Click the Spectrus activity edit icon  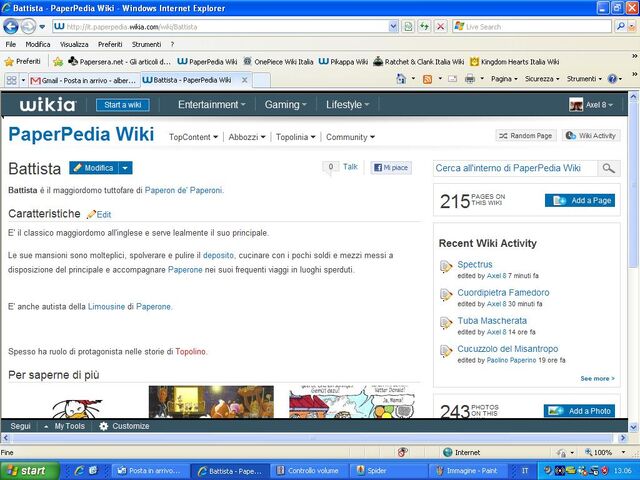click(446, 267)
